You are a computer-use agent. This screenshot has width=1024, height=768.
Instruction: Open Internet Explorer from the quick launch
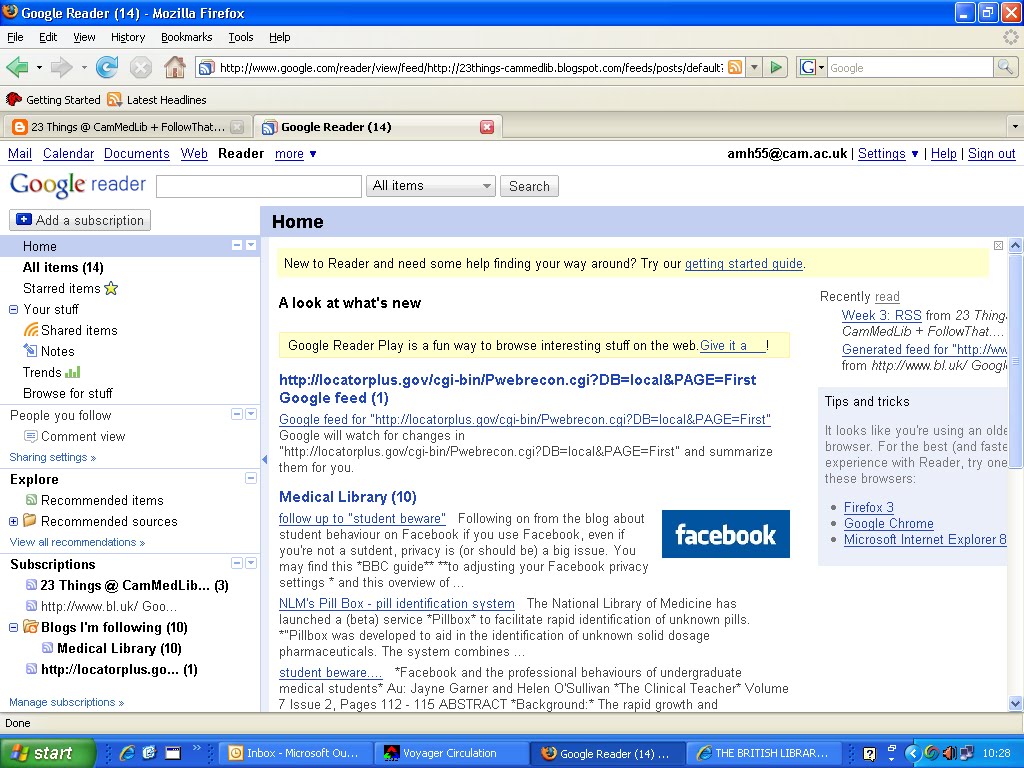[127, 753]
